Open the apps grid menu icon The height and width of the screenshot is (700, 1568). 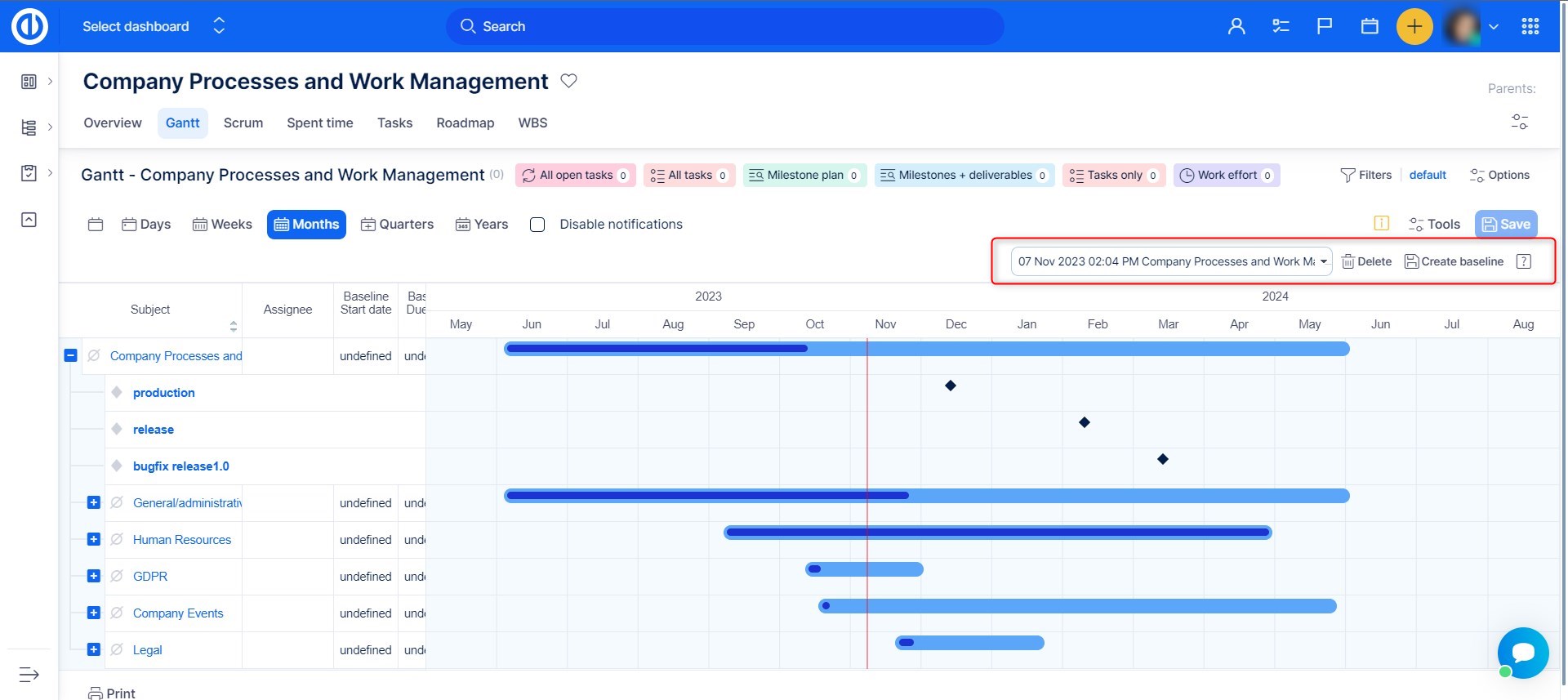pyautogui.click(x=1530, y=26)
